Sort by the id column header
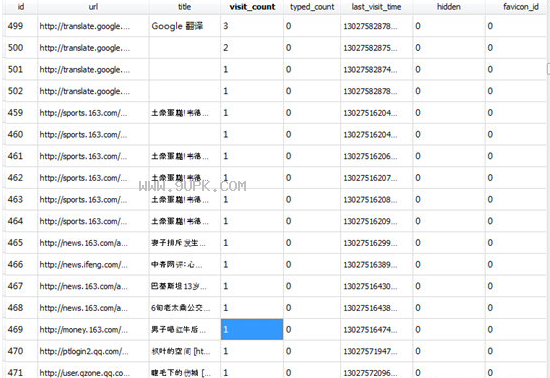 click(x=21, y=7)
